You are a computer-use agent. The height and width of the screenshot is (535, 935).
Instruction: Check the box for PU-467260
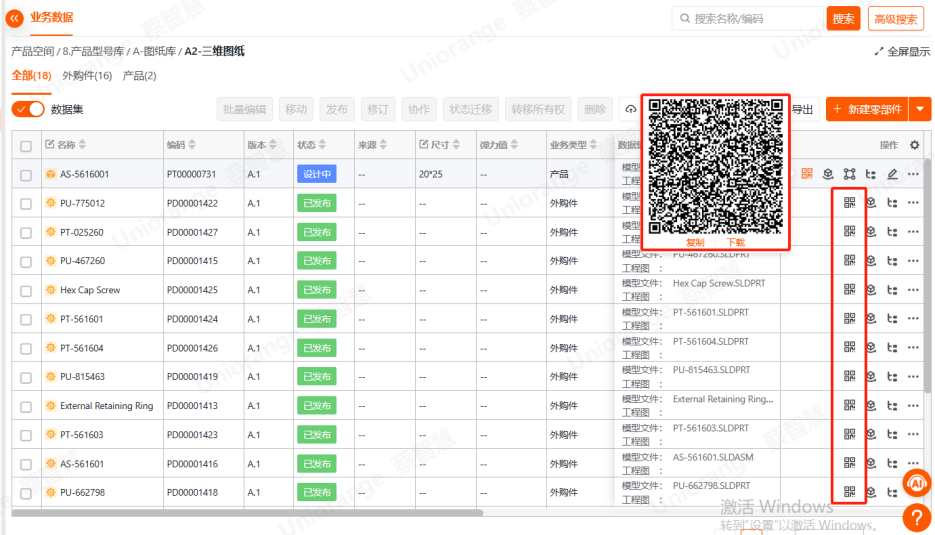coord(26,261)
